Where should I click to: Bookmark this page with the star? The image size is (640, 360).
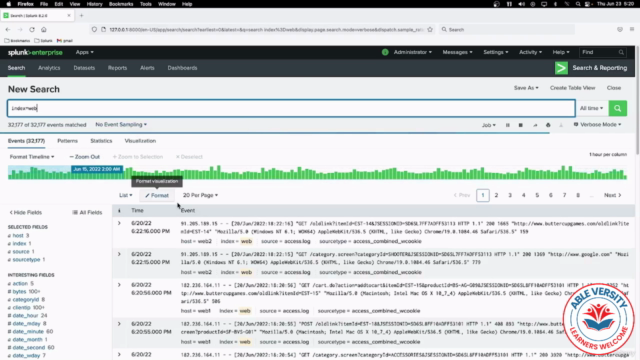pyautogui.click(x=430, y=29)
